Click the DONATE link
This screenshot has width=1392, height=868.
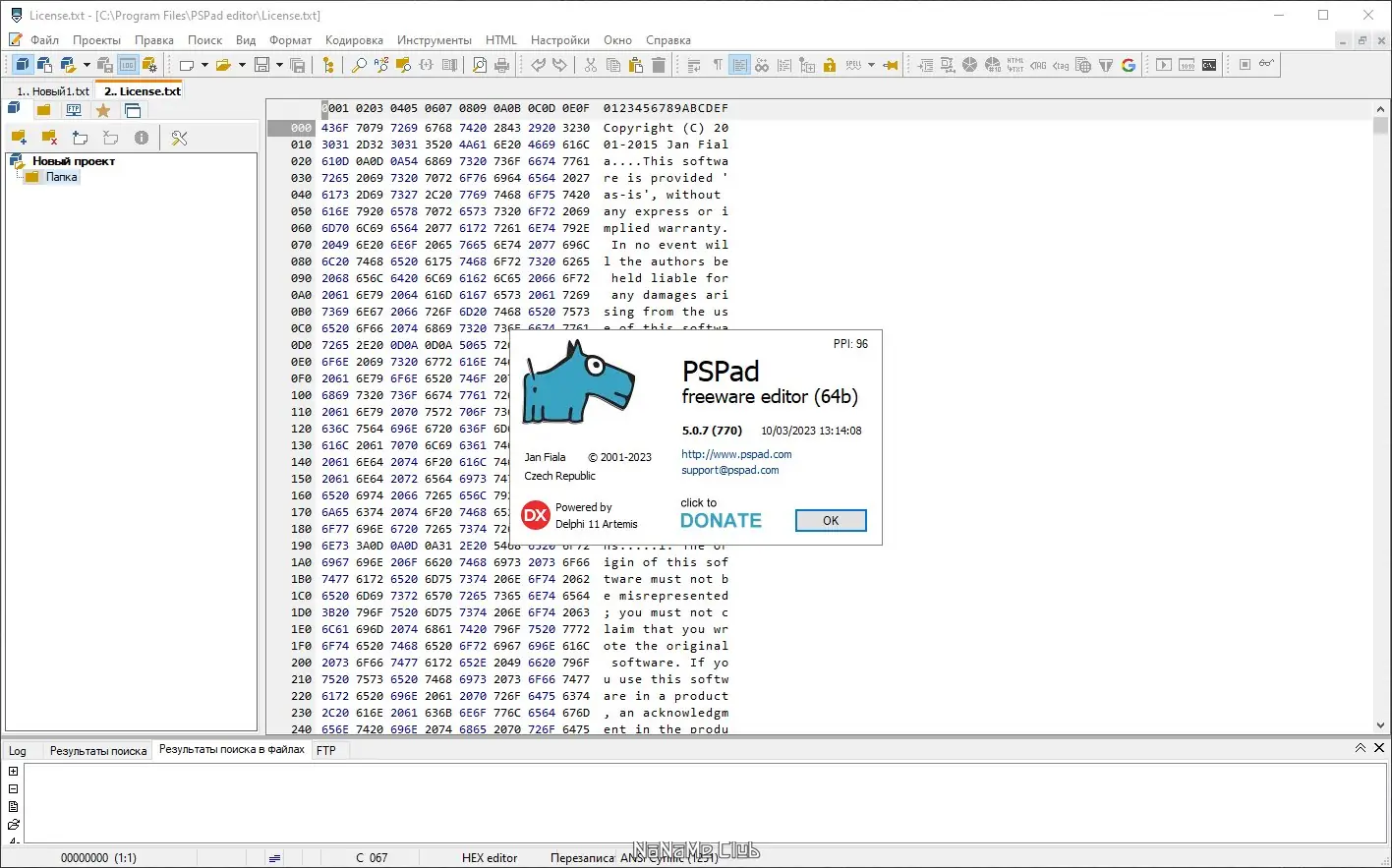coord(721,521)
